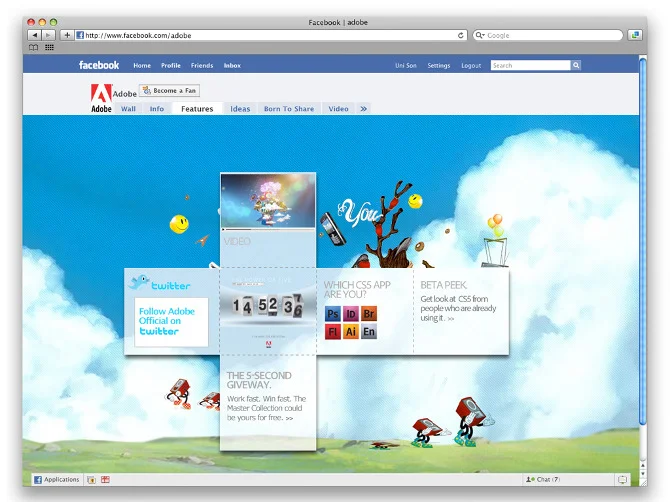The width and height of the screenshot is (670, 502).
Task: Click the Bridge Br app icon
Action: (x=368, y=314)
